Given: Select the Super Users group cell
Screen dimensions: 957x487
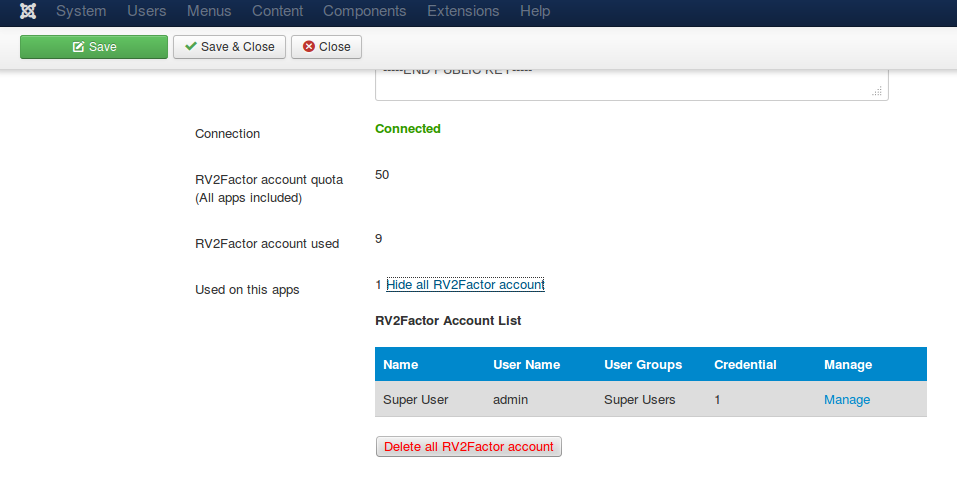Looking at the screenshot, I should [x=640, y=400].
